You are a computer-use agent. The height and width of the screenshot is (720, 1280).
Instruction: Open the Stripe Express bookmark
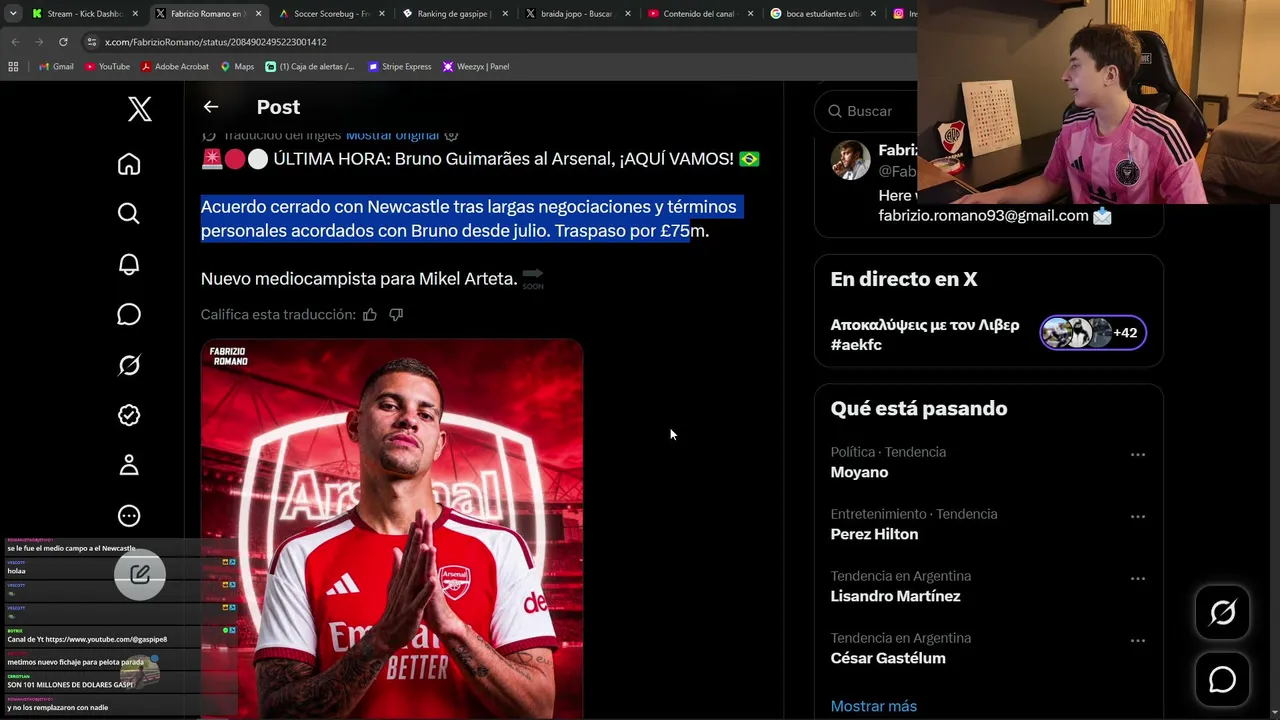[x=400, y=67]
